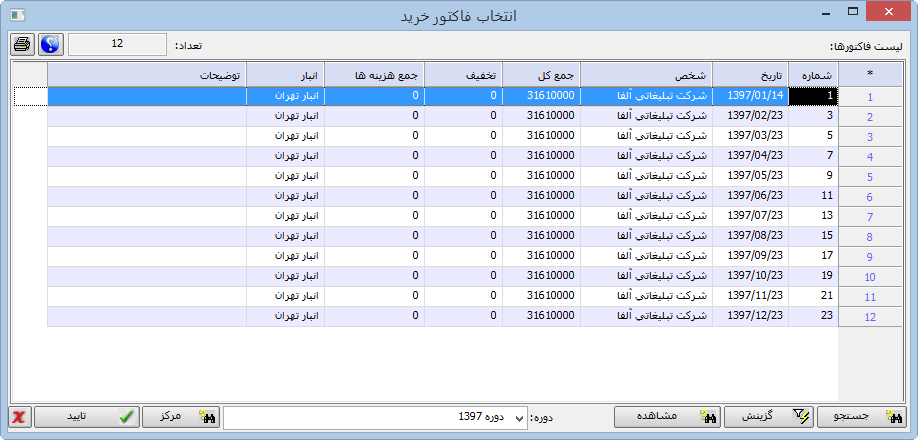
Task: Click the جمع کل total column header
Action: 541,75
